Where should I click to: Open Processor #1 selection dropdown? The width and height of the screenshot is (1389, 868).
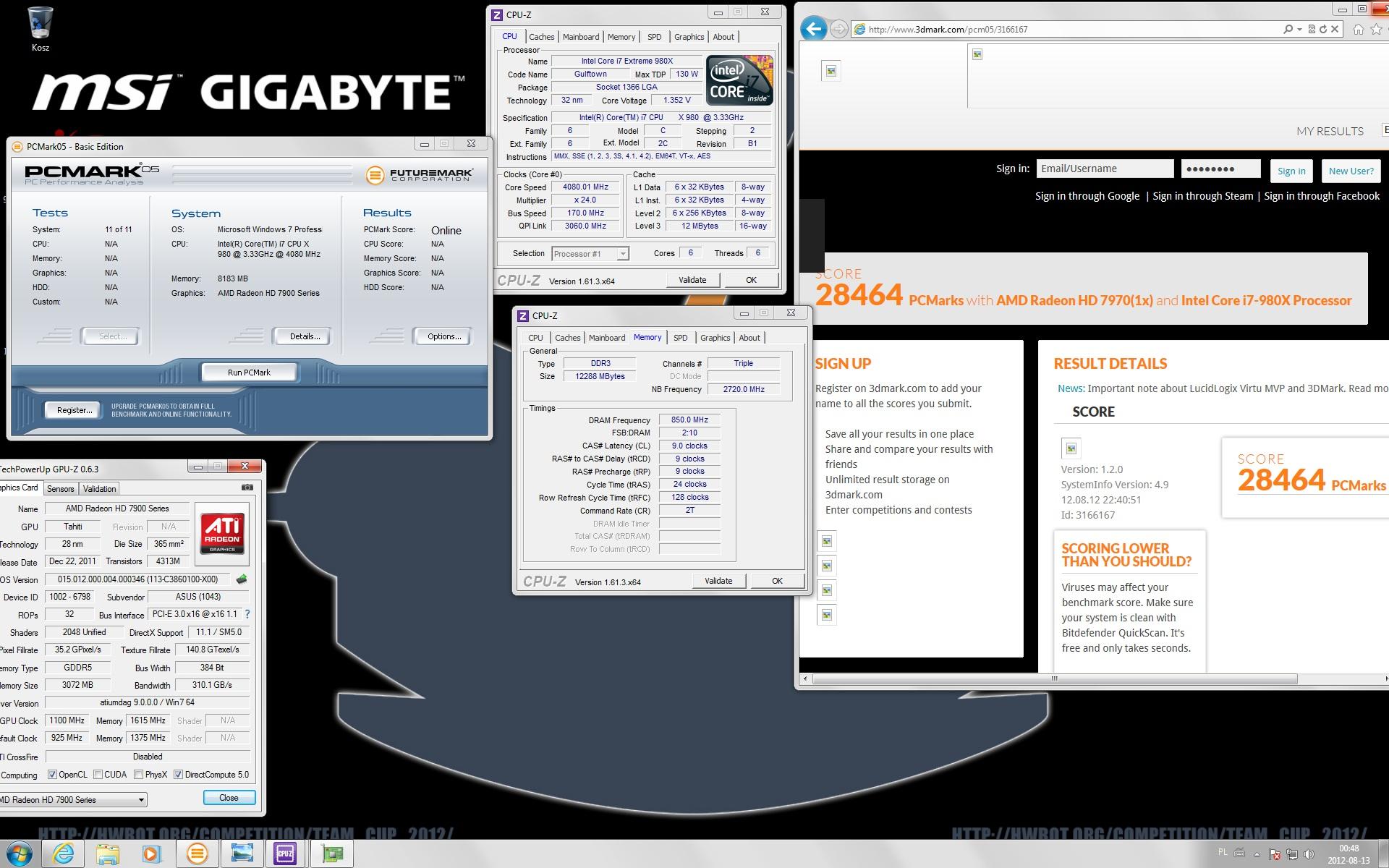click(590, 254)
